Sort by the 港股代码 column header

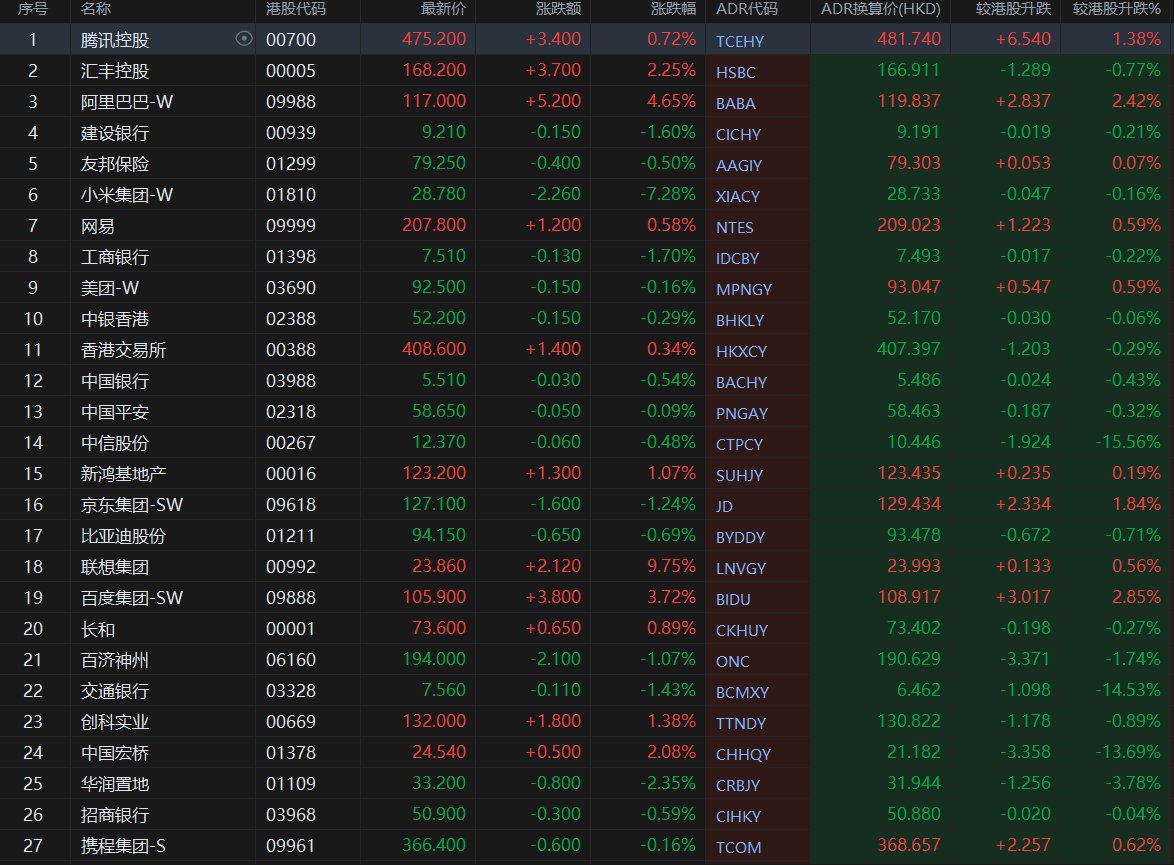pyautogui.click(x=296, y=8)
